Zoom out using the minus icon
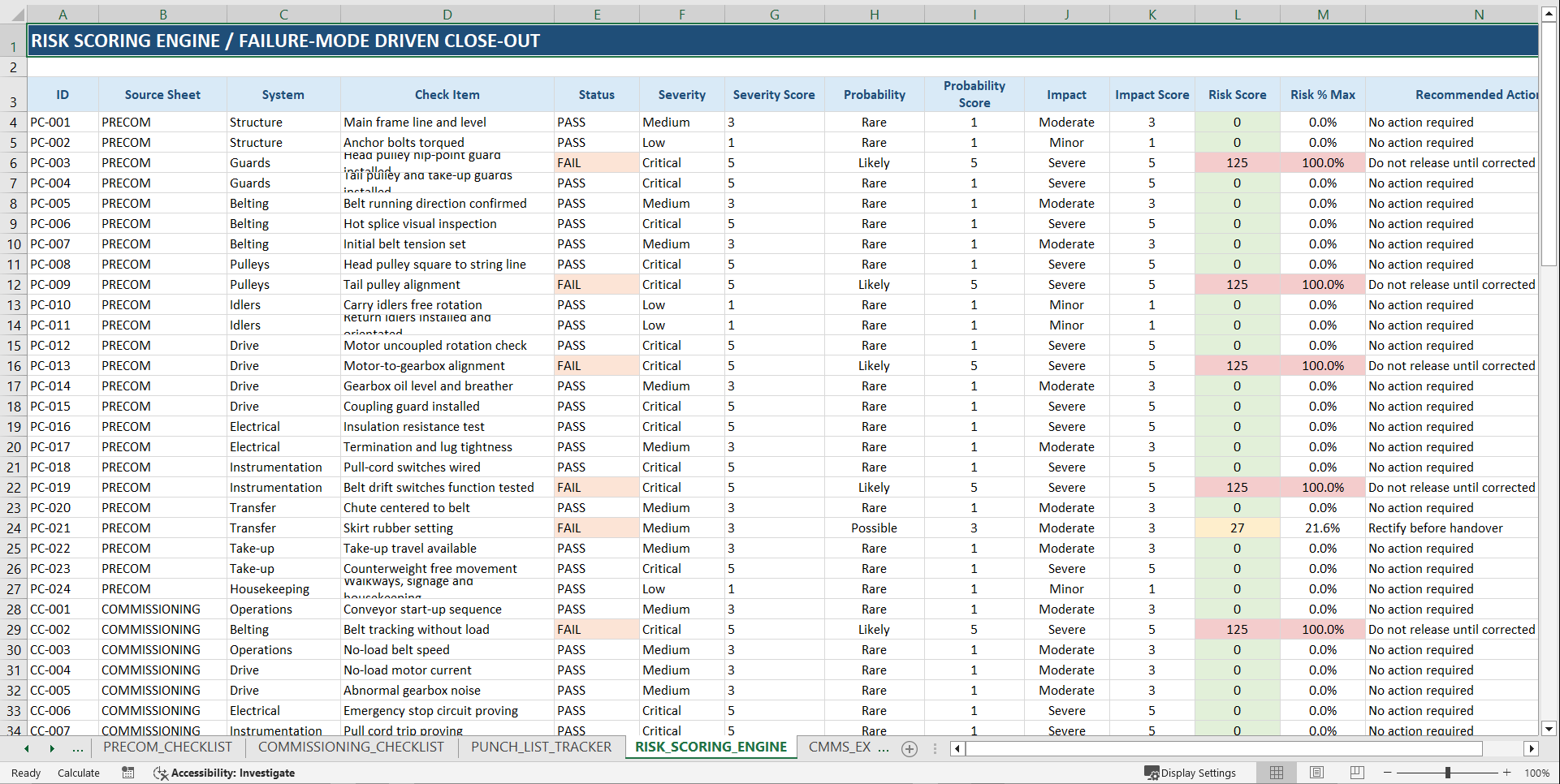 point(1387,773)
